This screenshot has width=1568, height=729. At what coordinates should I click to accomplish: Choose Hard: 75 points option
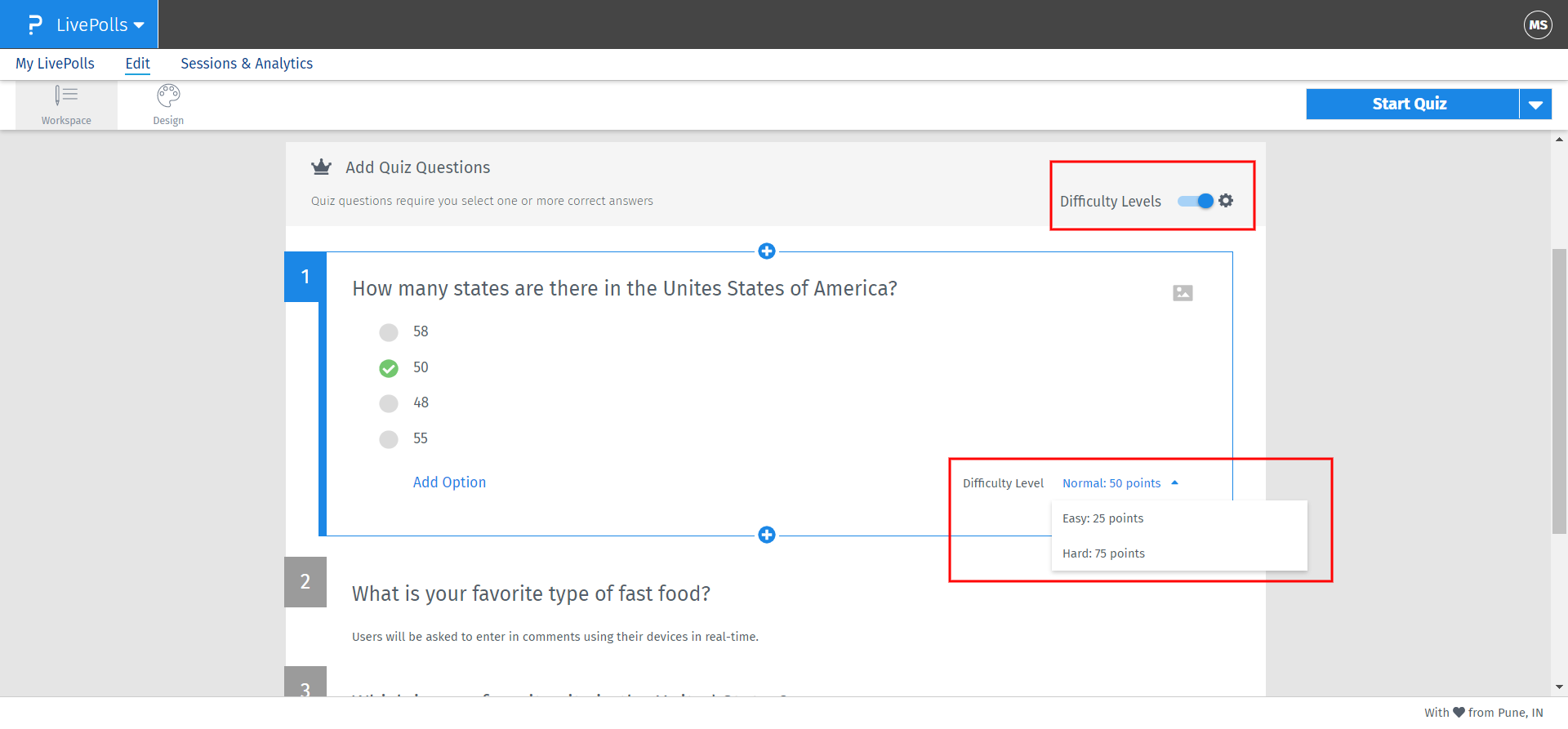point(1103,553)
